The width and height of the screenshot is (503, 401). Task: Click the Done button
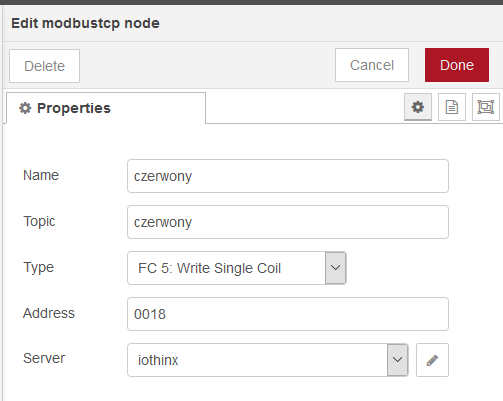coord(457,65)
